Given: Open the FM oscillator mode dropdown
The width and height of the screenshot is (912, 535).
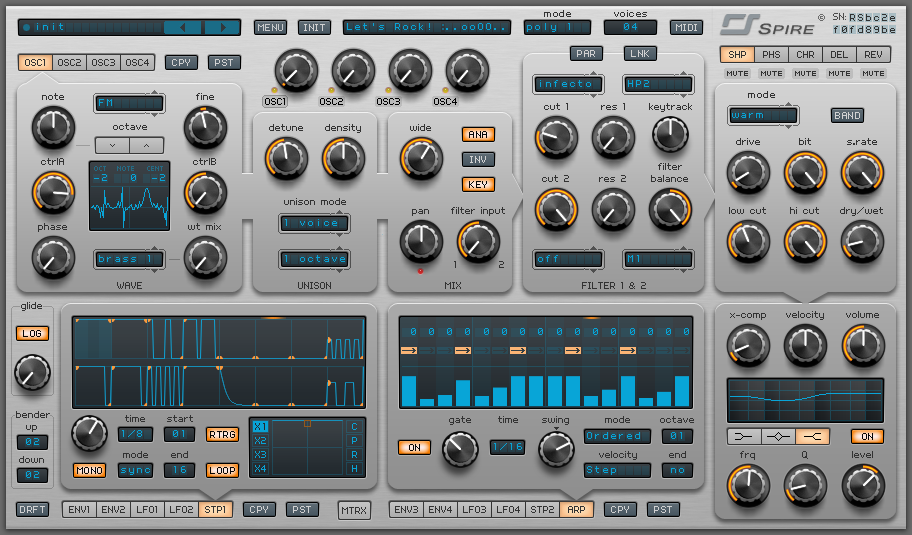Looking at the screenshot, I should tap(129, 103).
